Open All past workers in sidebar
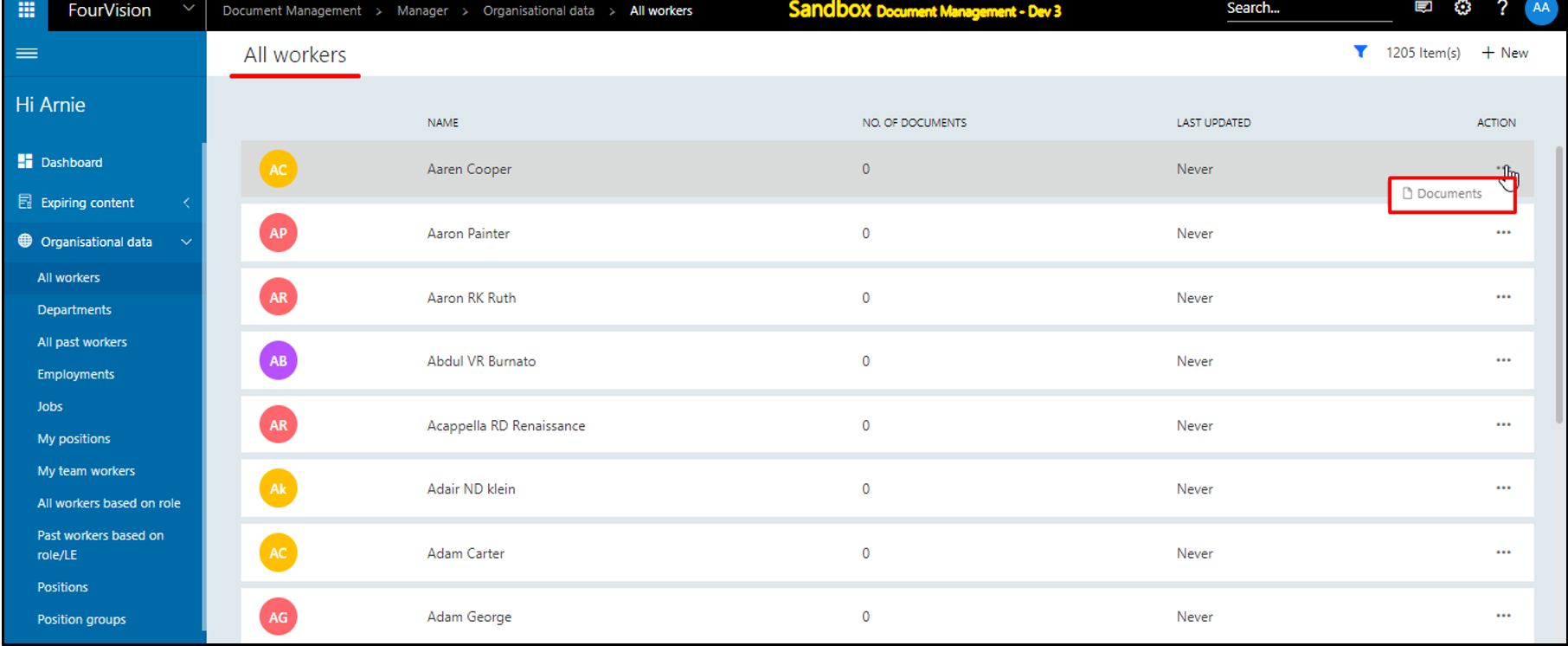The width and height of the screenshot is (1568, 646). point(82,341)
